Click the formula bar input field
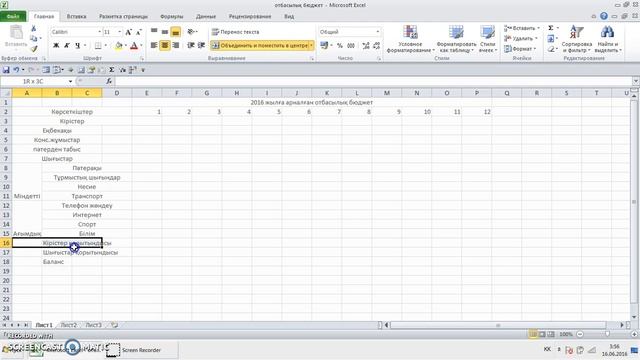This screenshot has height=360, width=640. click(x=373, y=81)
